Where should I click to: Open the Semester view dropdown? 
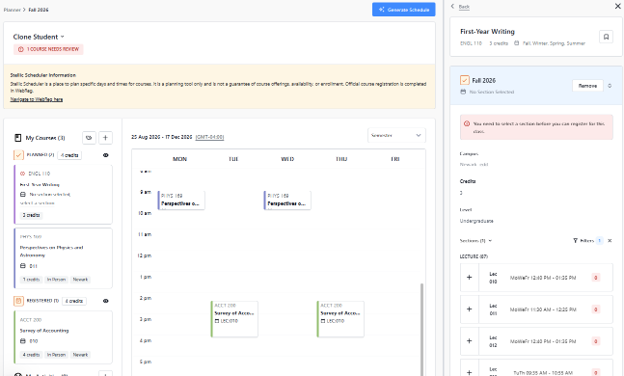(x=396, y=135)
